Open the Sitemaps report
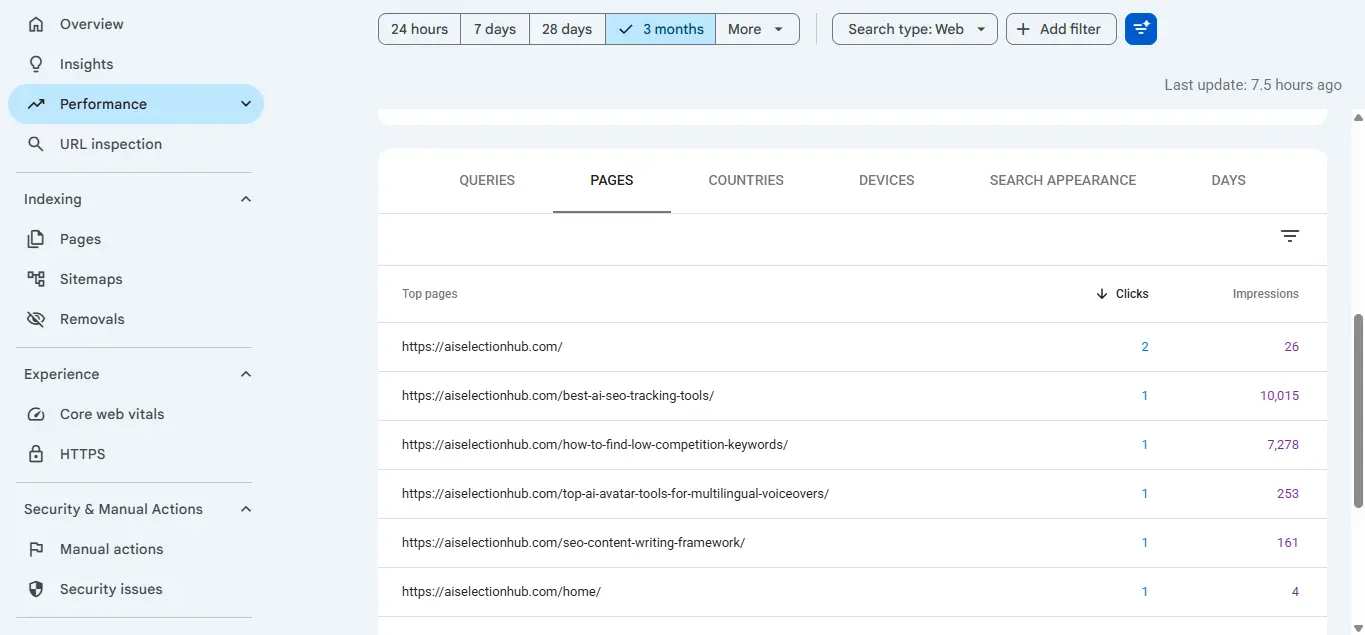This screenshot has height=635, width=1365. (91, 279)
